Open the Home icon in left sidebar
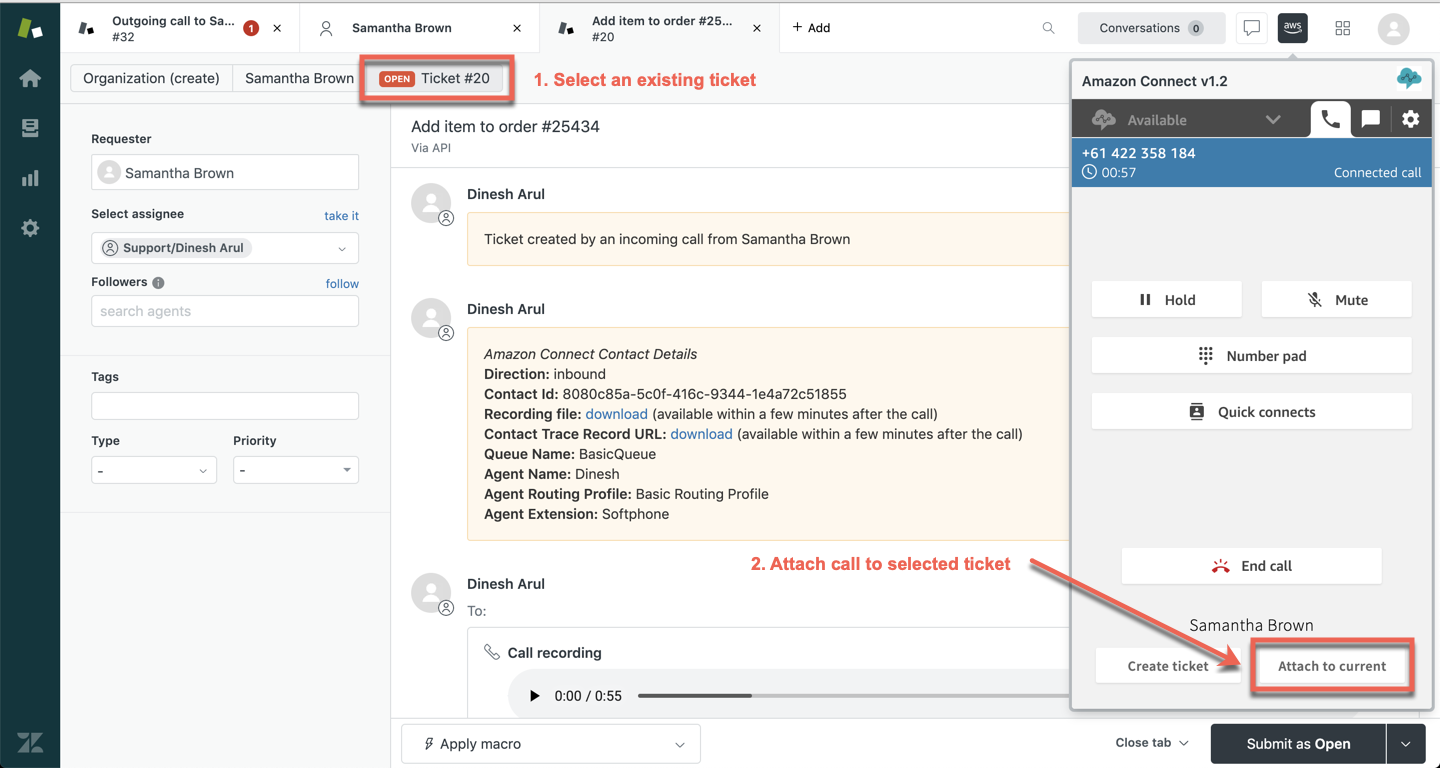Image resolution: width=1440 pixels, height=768 pixels. 30,79
